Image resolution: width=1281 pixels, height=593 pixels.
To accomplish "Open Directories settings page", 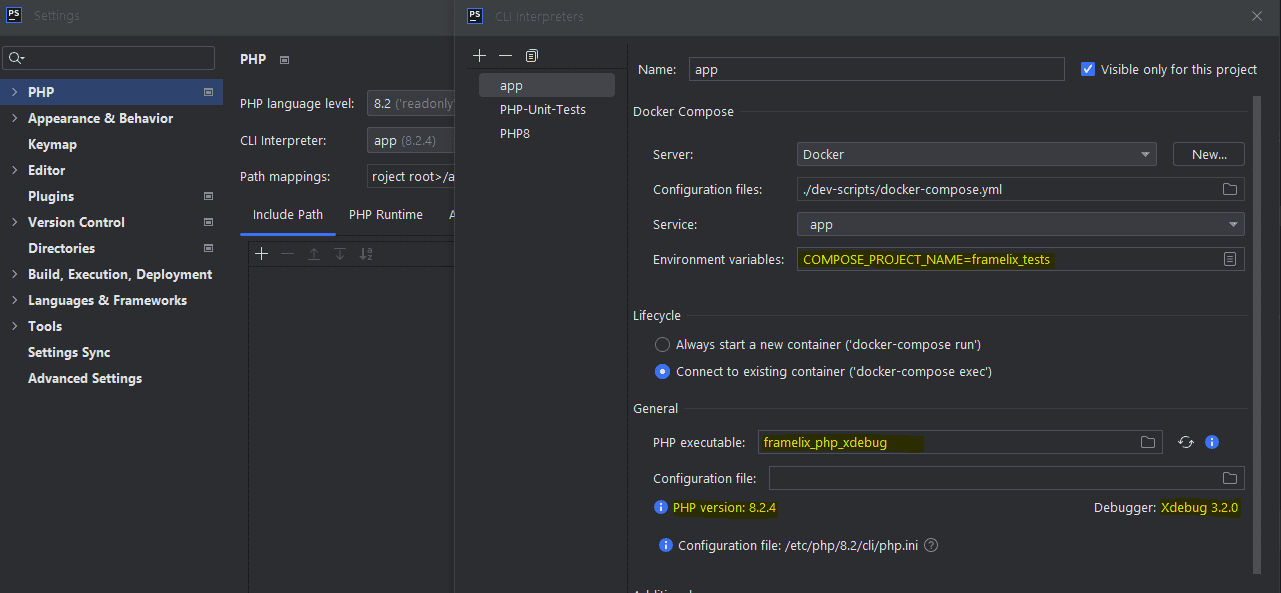I will coord(61,248).
